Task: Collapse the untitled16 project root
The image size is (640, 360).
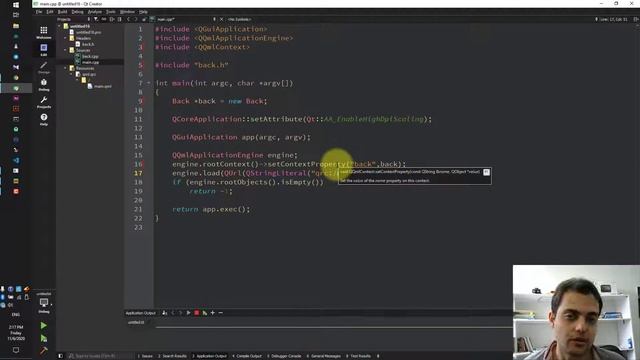Action: click(x=60, y=26)
